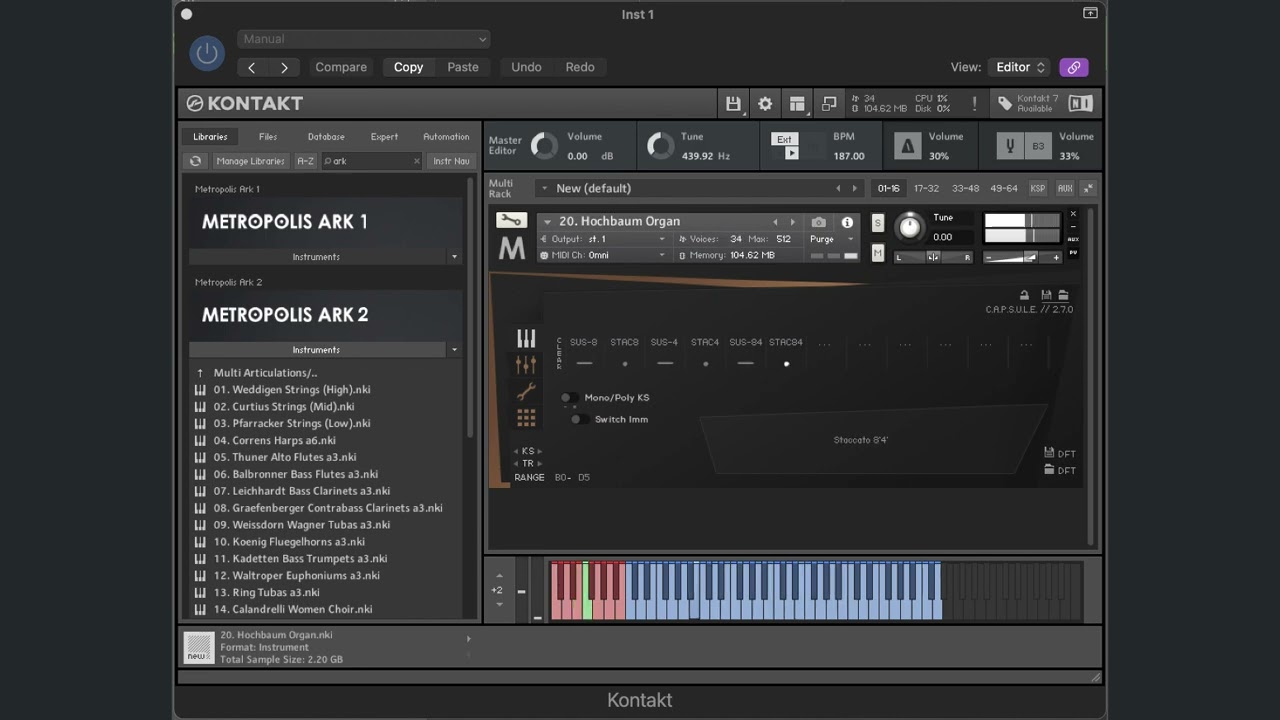Open the Output st. 1 dropdown

(603, 239)
